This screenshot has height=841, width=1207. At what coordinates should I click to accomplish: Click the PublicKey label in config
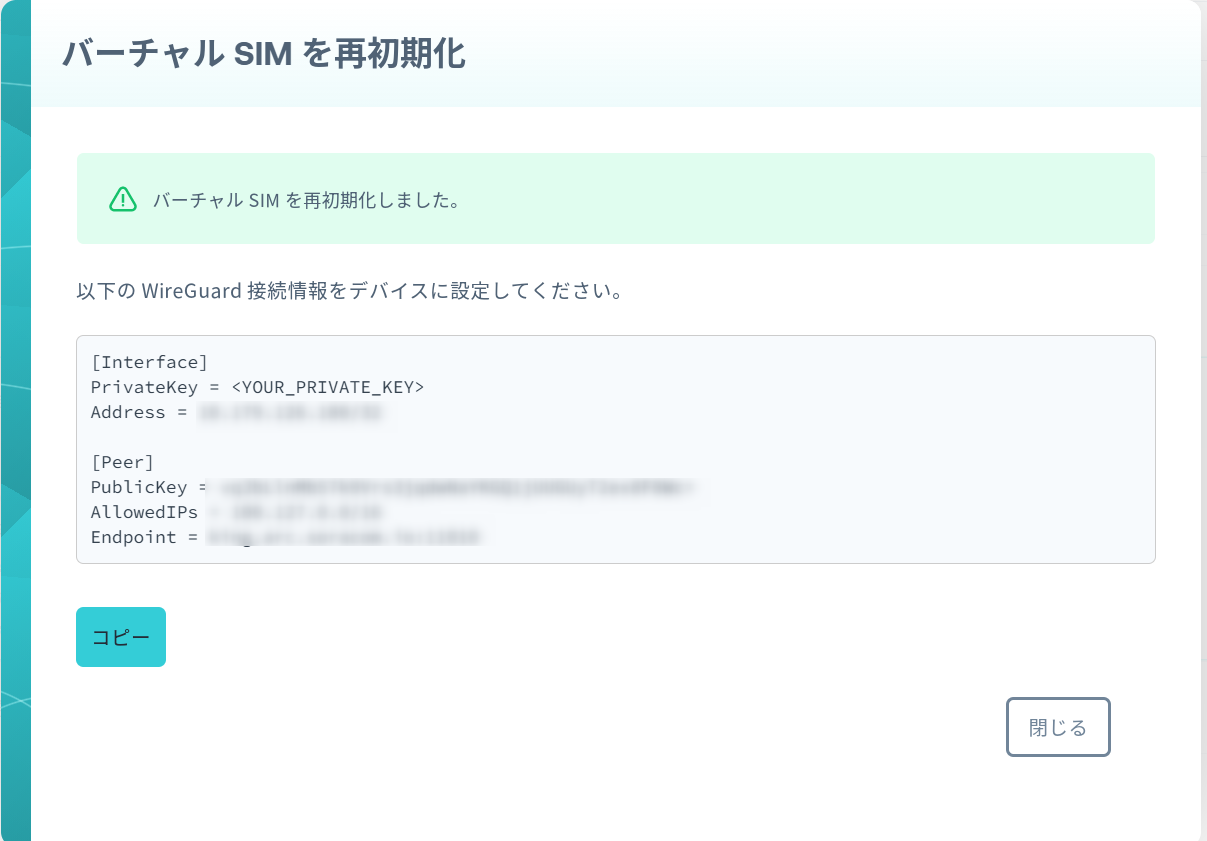click(x=139, y=487)
